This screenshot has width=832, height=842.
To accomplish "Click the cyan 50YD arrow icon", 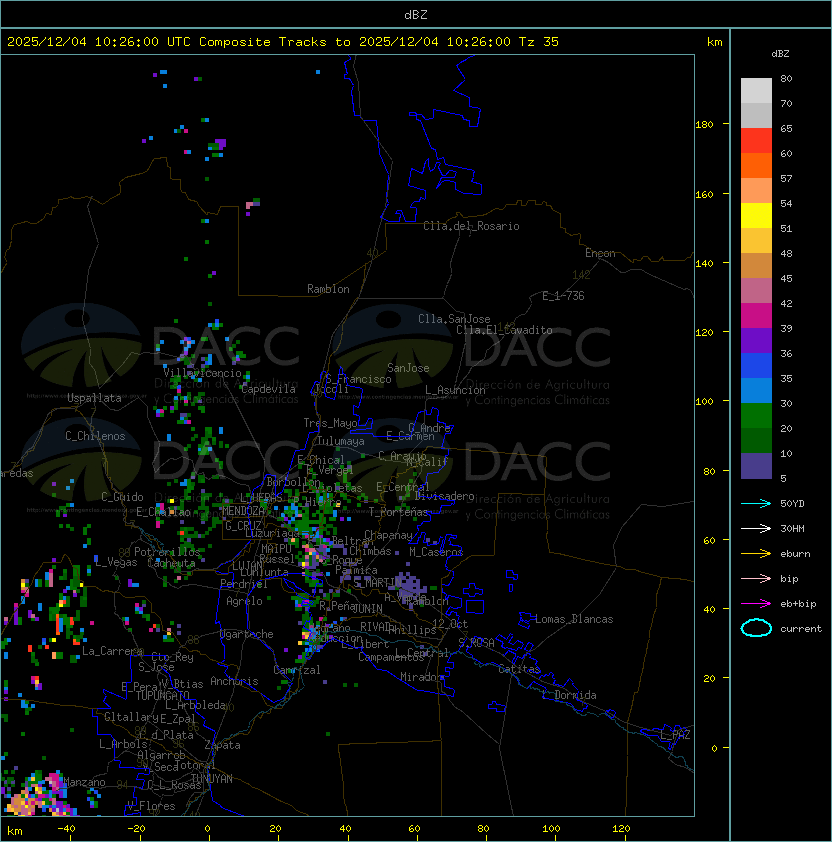I will [756, 503].
